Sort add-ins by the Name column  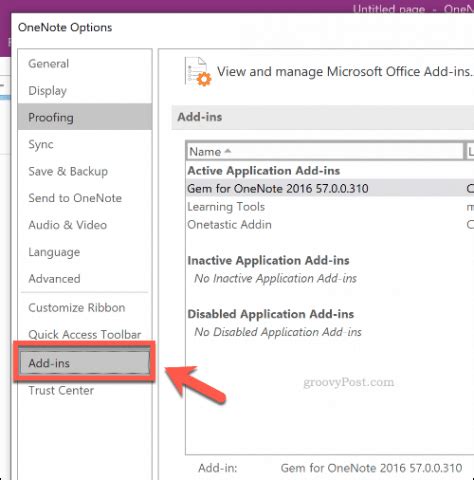coord(325,151)
